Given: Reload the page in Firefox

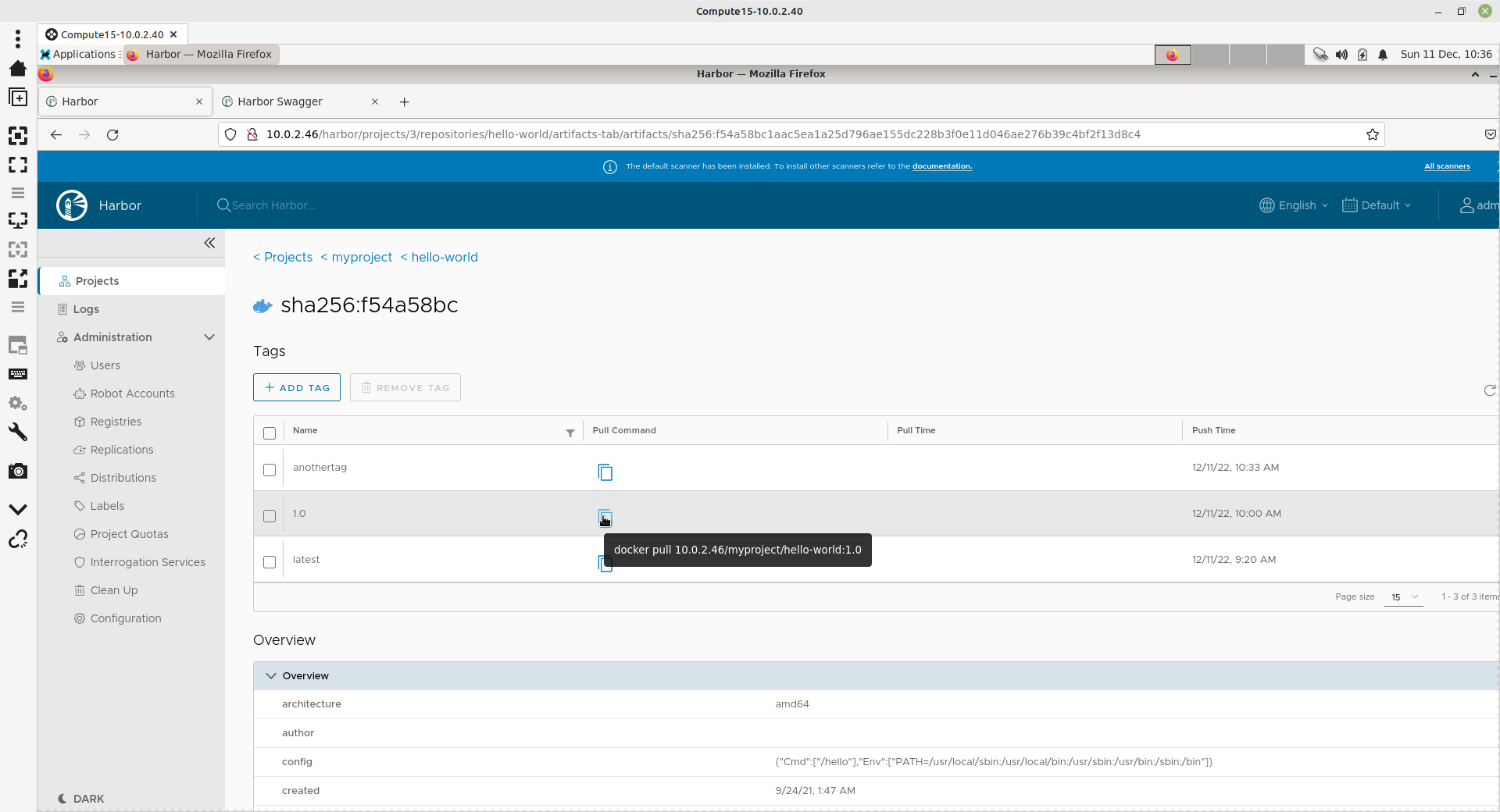Looking at the screenshot, I should (x=112, y=135).
